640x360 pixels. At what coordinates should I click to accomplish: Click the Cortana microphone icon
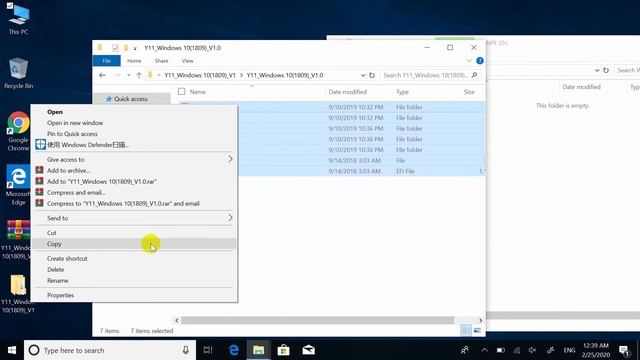[185, 350]
